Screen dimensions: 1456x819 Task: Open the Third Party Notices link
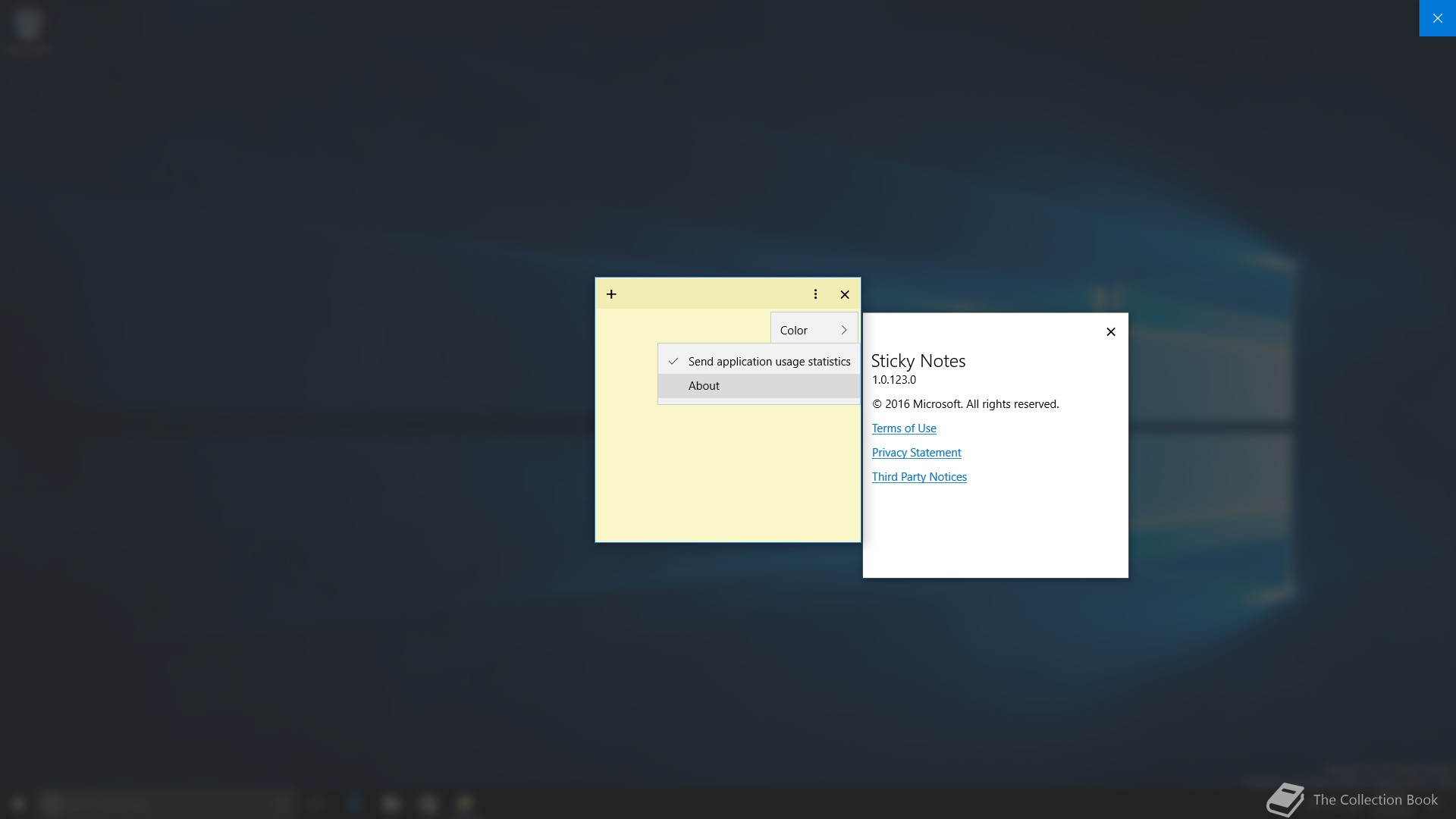pos(919,477)
